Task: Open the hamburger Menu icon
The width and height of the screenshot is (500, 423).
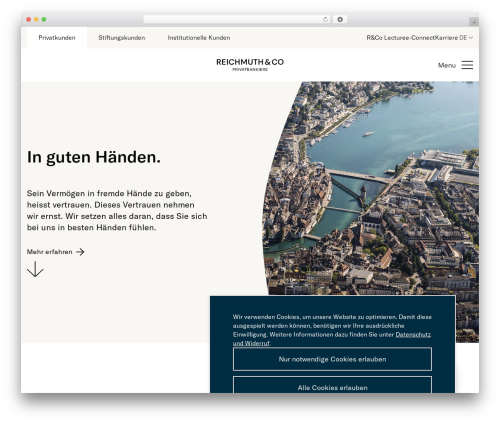Action: [467, 65]
